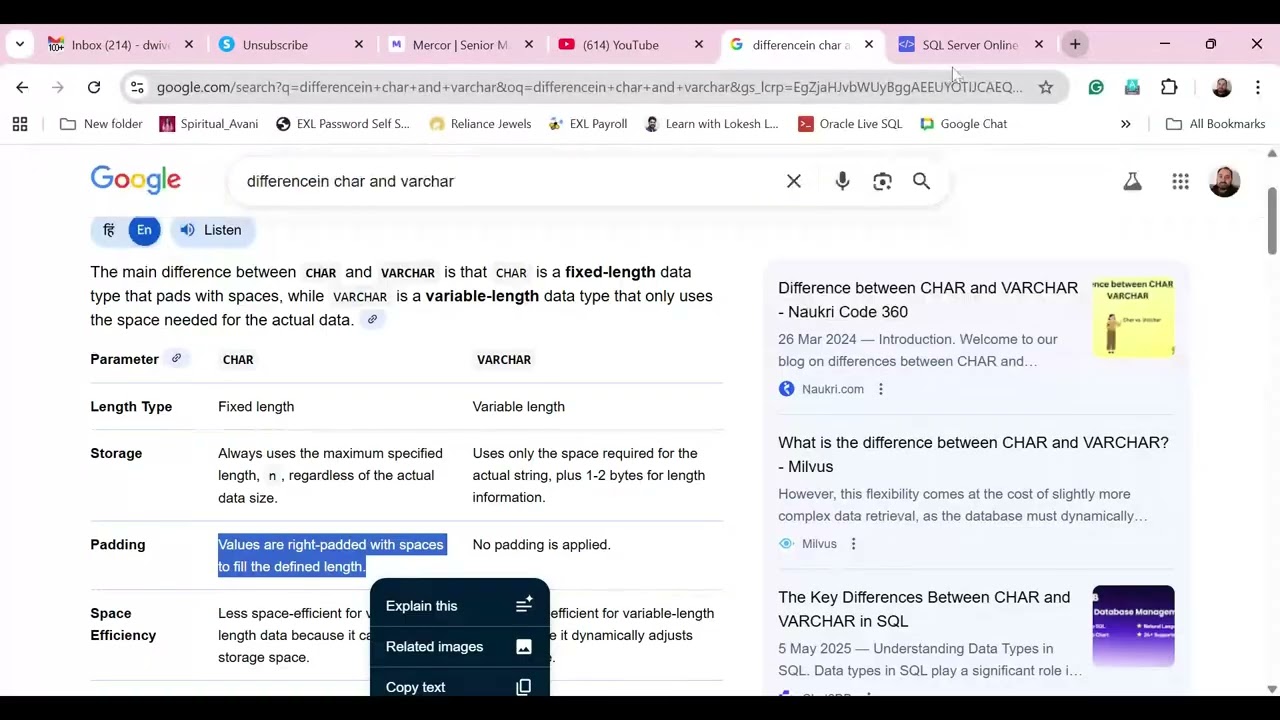Search by image with Lens icon
Viewport: 1280px width, 720px height.
pos(882,181)
